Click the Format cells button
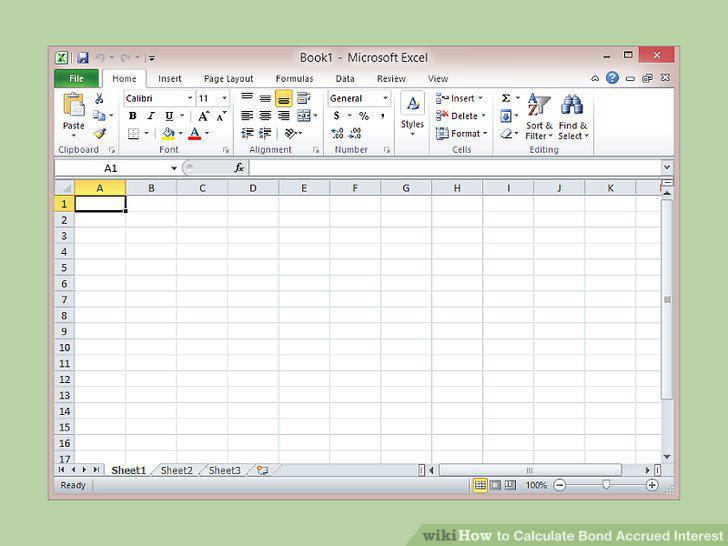 tap(462, 134)
